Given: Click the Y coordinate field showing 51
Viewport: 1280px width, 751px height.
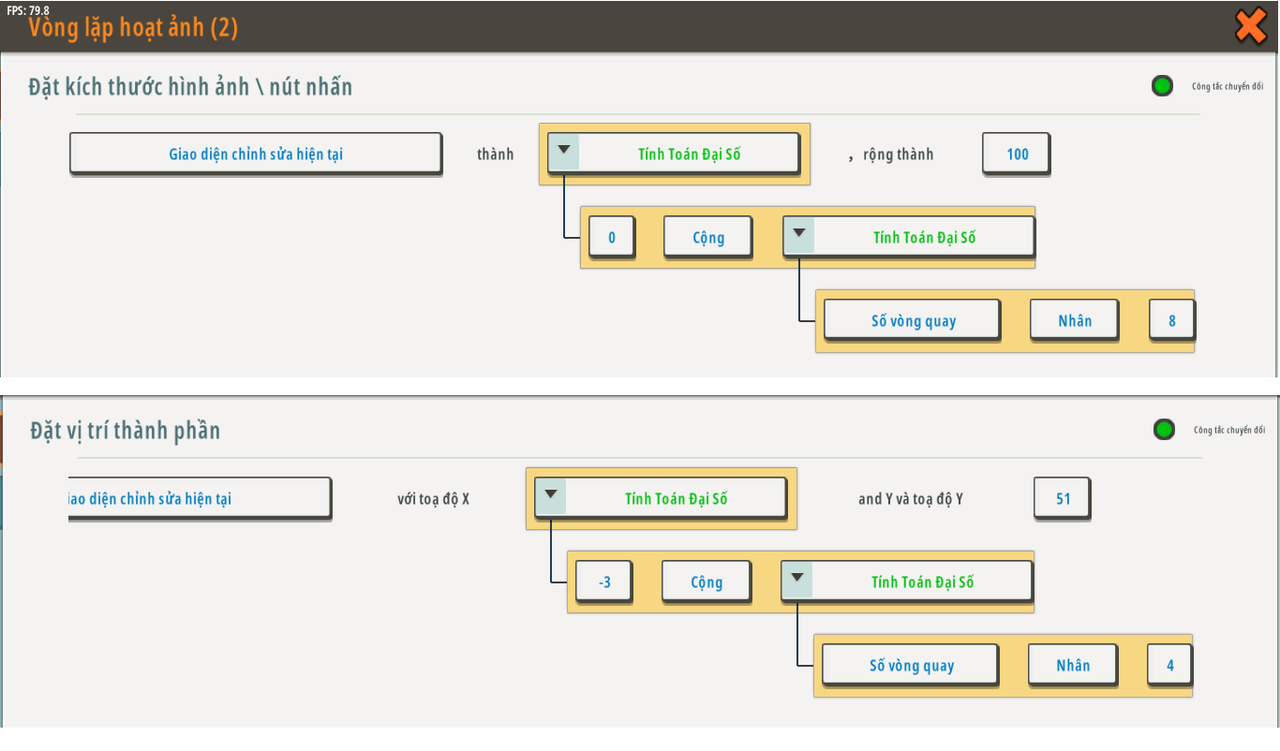Looking at the screenshot, I should pos(1062,498).
